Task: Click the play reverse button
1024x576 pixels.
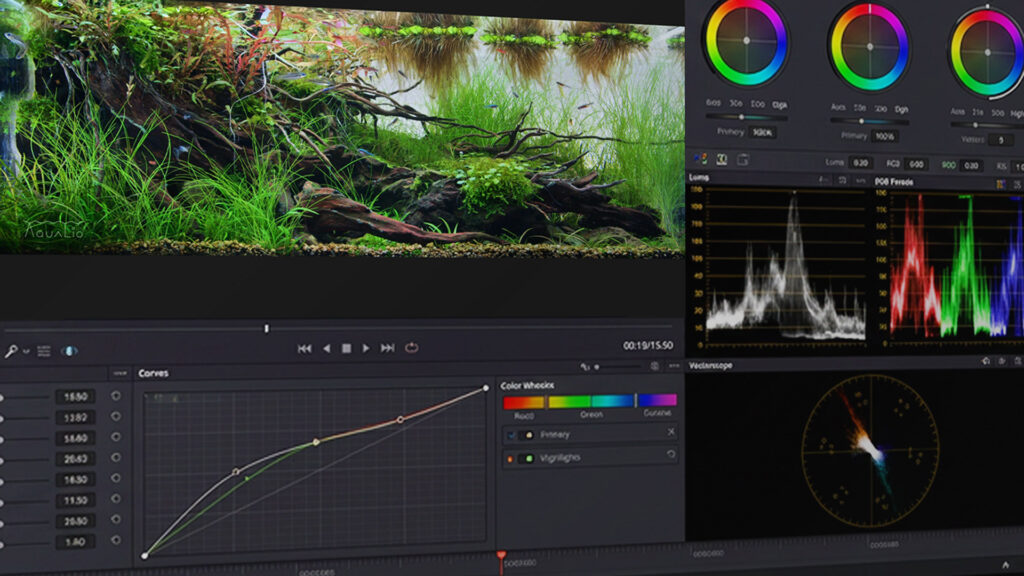Action: tap(326, 348)
